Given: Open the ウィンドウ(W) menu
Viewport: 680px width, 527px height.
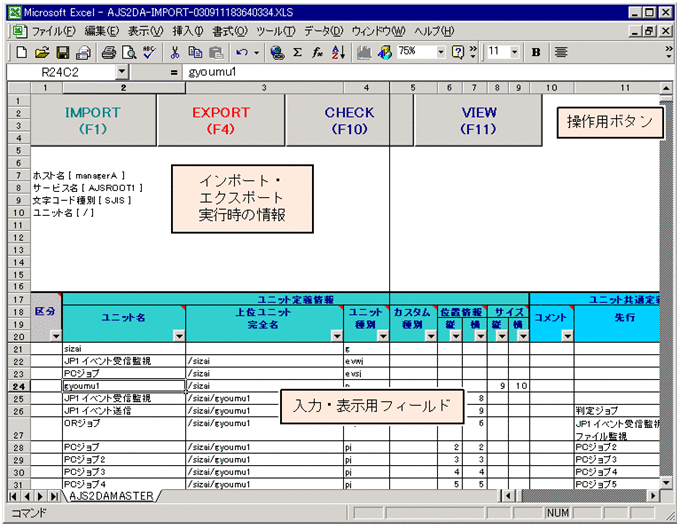Looking at the screenshot, I should click(x=379, y=31).
